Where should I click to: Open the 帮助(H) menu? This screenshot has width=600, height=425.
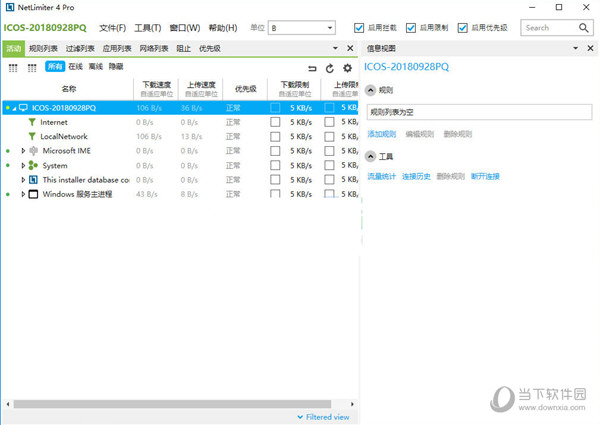point(223,28)
